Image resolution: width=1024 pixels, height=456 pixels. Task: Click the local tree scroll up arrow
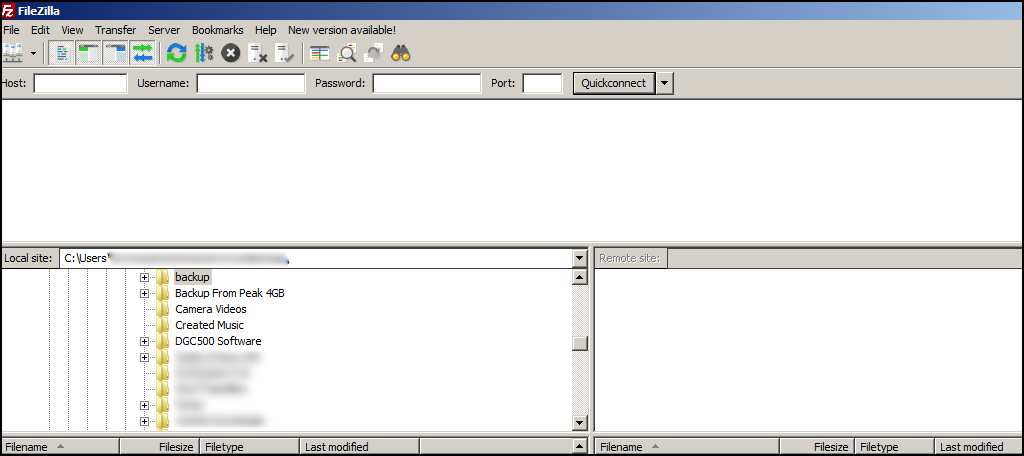pos(580,278)
